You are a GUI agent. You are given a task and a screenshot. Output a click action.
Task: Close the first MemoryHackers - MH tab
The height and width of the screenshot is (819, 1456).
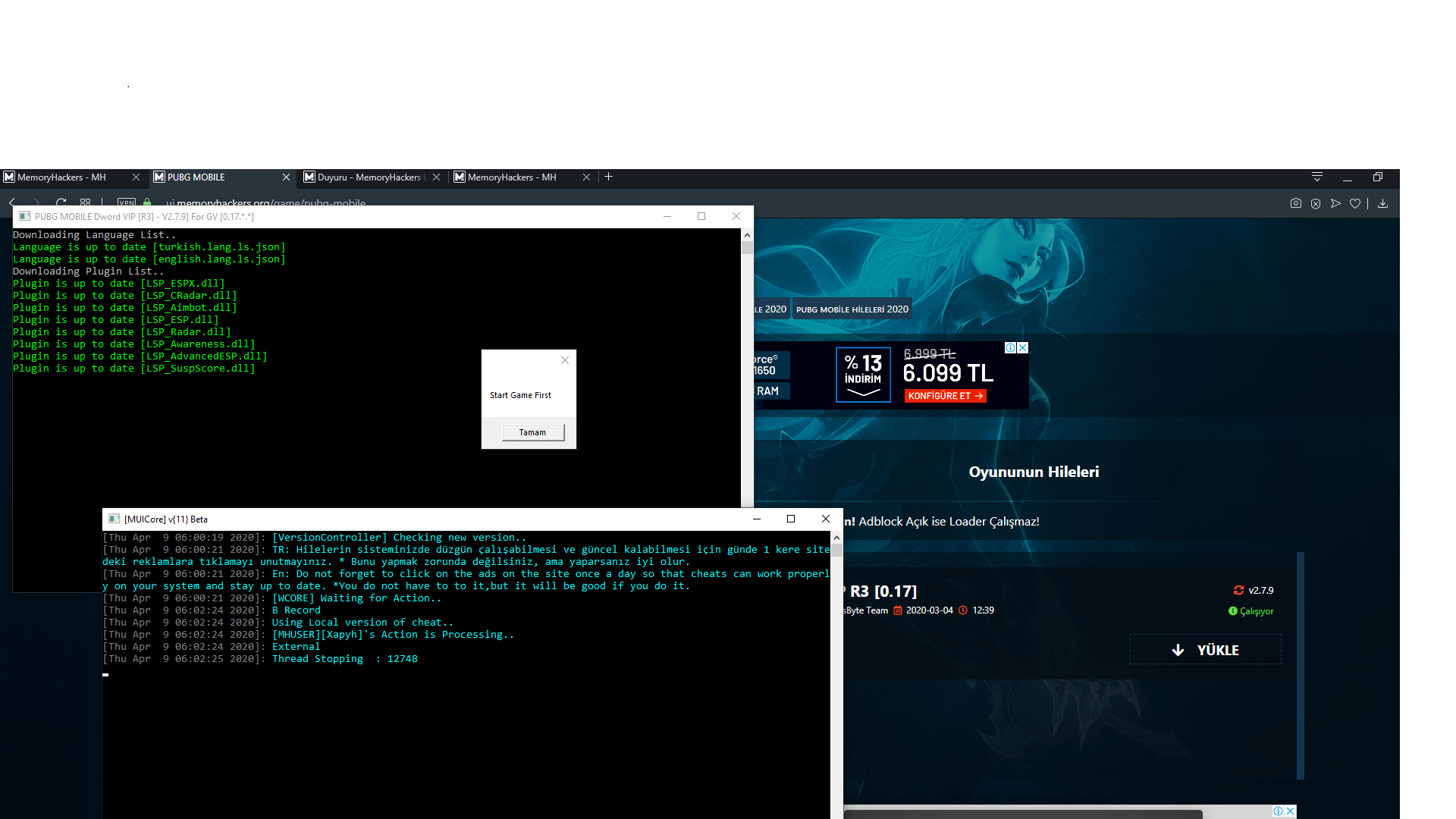(x=136, y=177)
